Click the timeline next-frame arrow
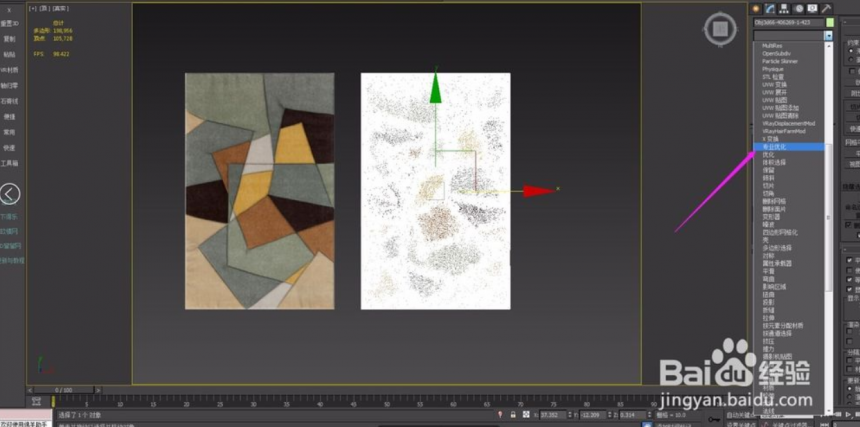Image resolution: width=860 pixels, height=427 pixels. 98,390
